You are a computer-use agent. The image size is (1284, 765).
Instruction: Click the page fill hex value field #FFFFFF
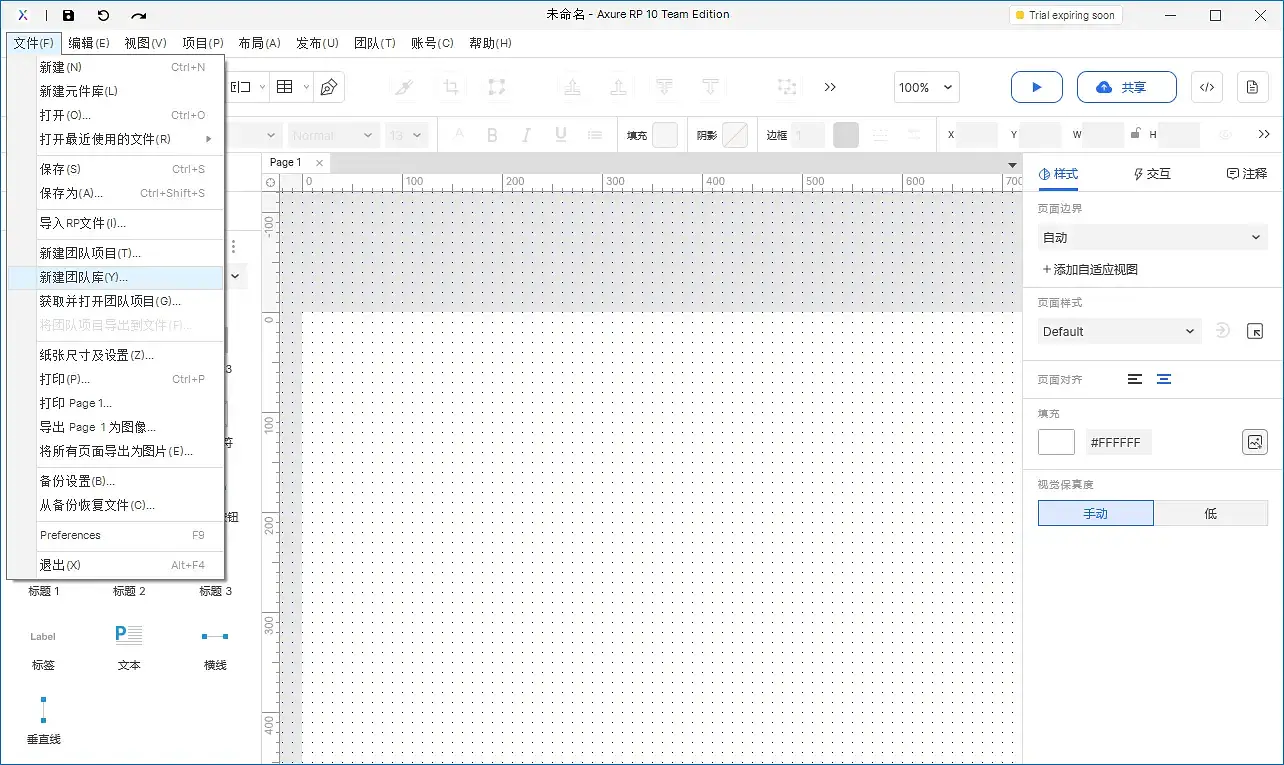(x=1117, y=442)
